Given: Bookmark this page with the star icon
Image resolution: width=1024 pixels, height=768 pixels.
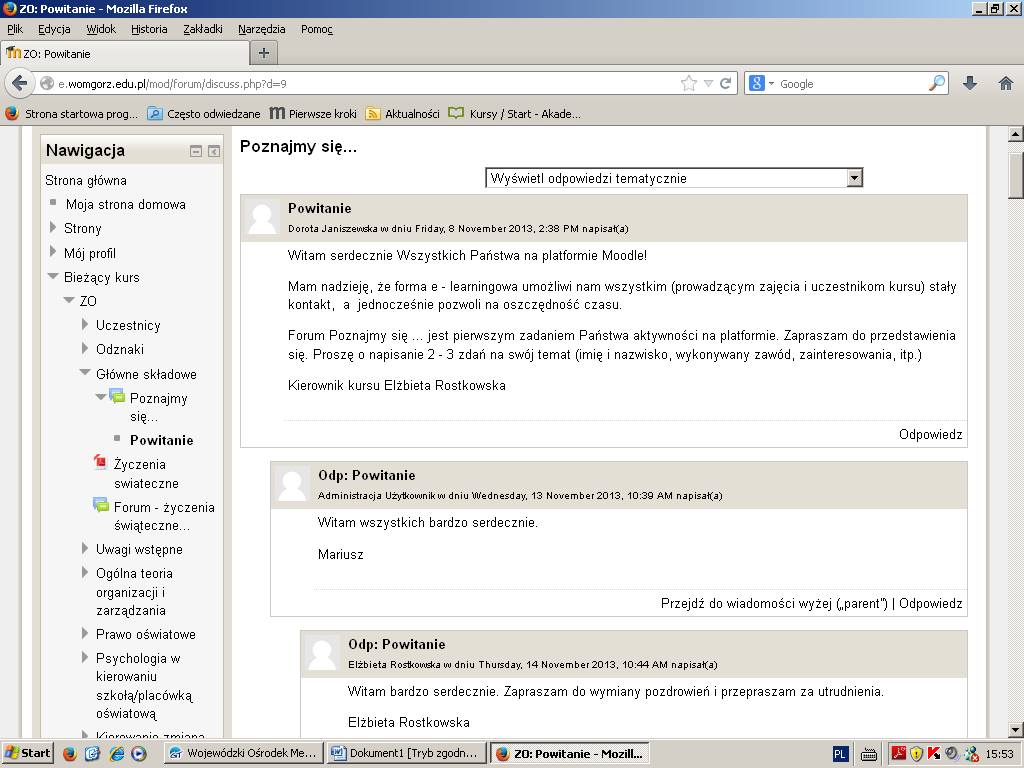Looking at the screenshot, I should [688, 84].
